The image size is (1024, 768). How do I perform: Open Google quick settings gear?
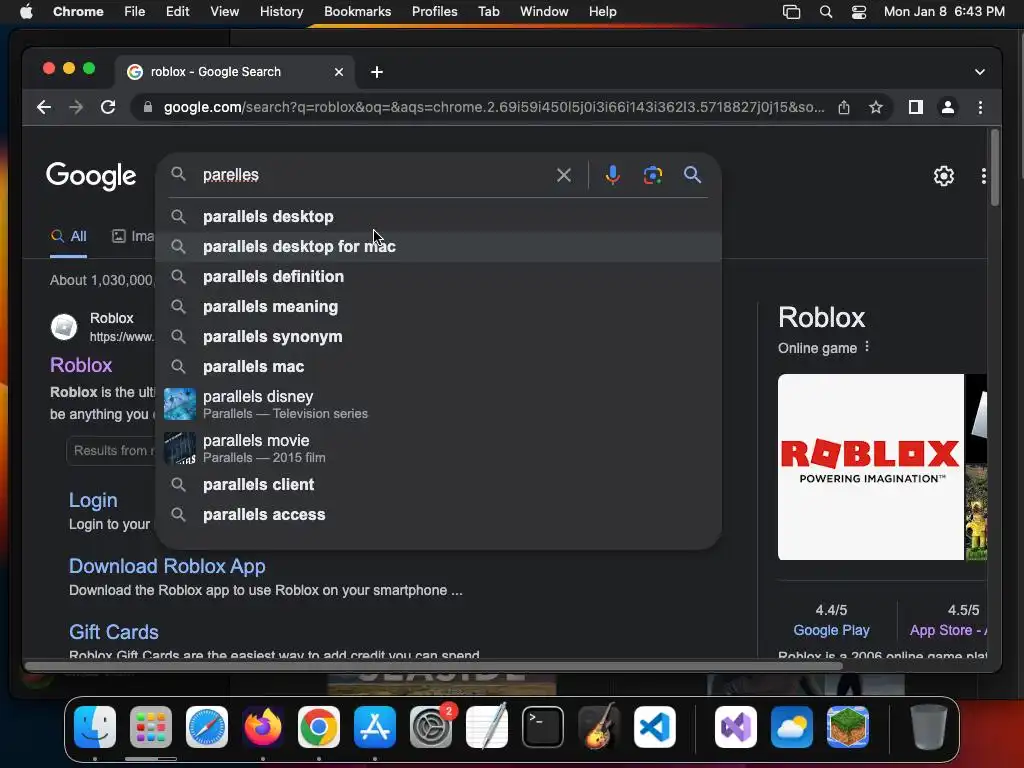943,176
